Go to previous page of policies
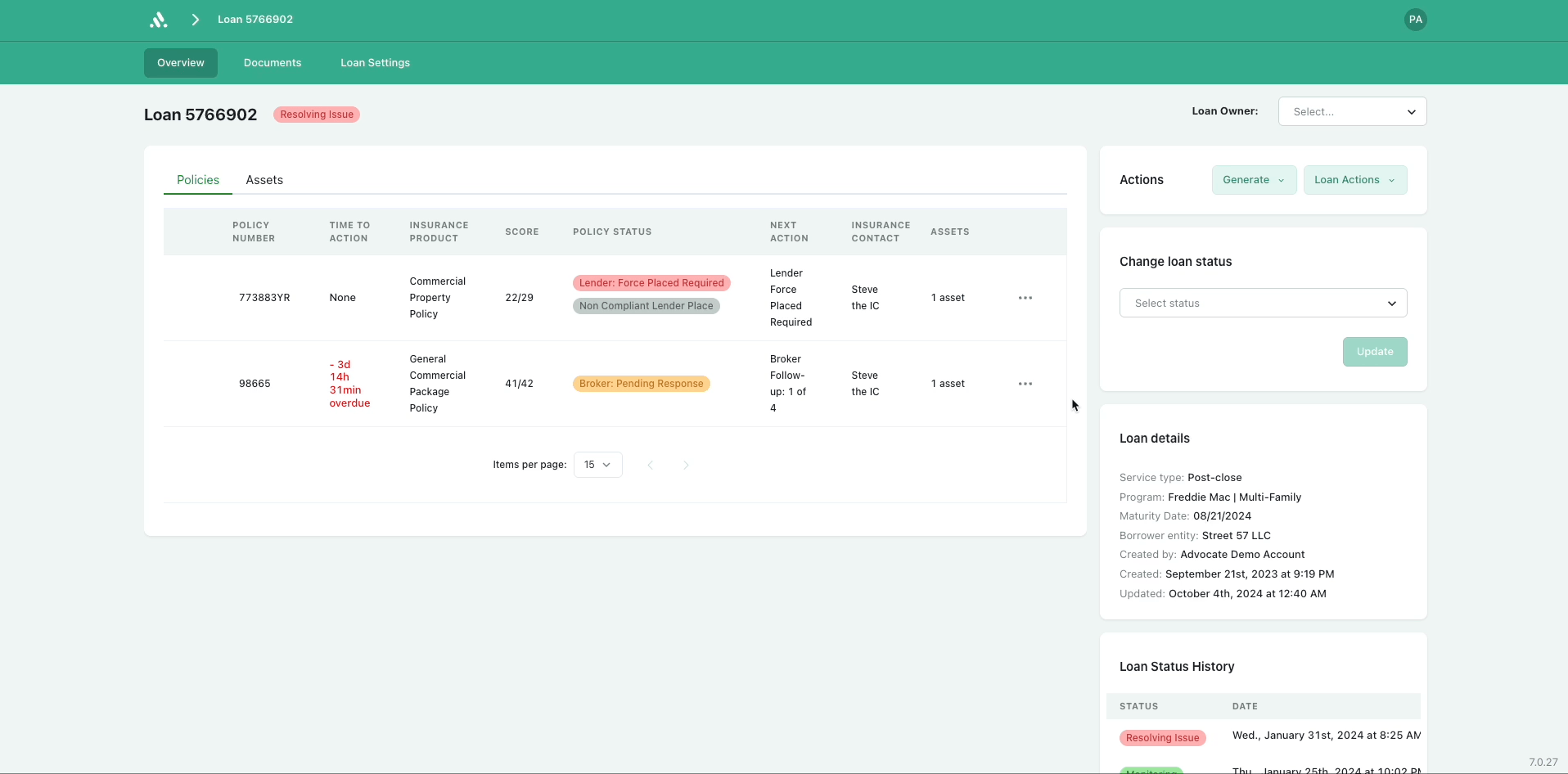1568x774 pixels. [x=651, y=465]
